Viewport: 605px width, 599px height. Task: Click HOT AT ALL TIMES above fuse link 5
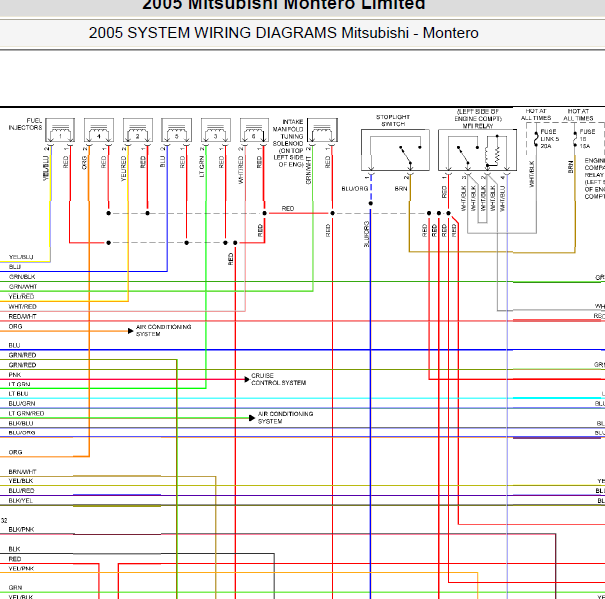(536, 115)
